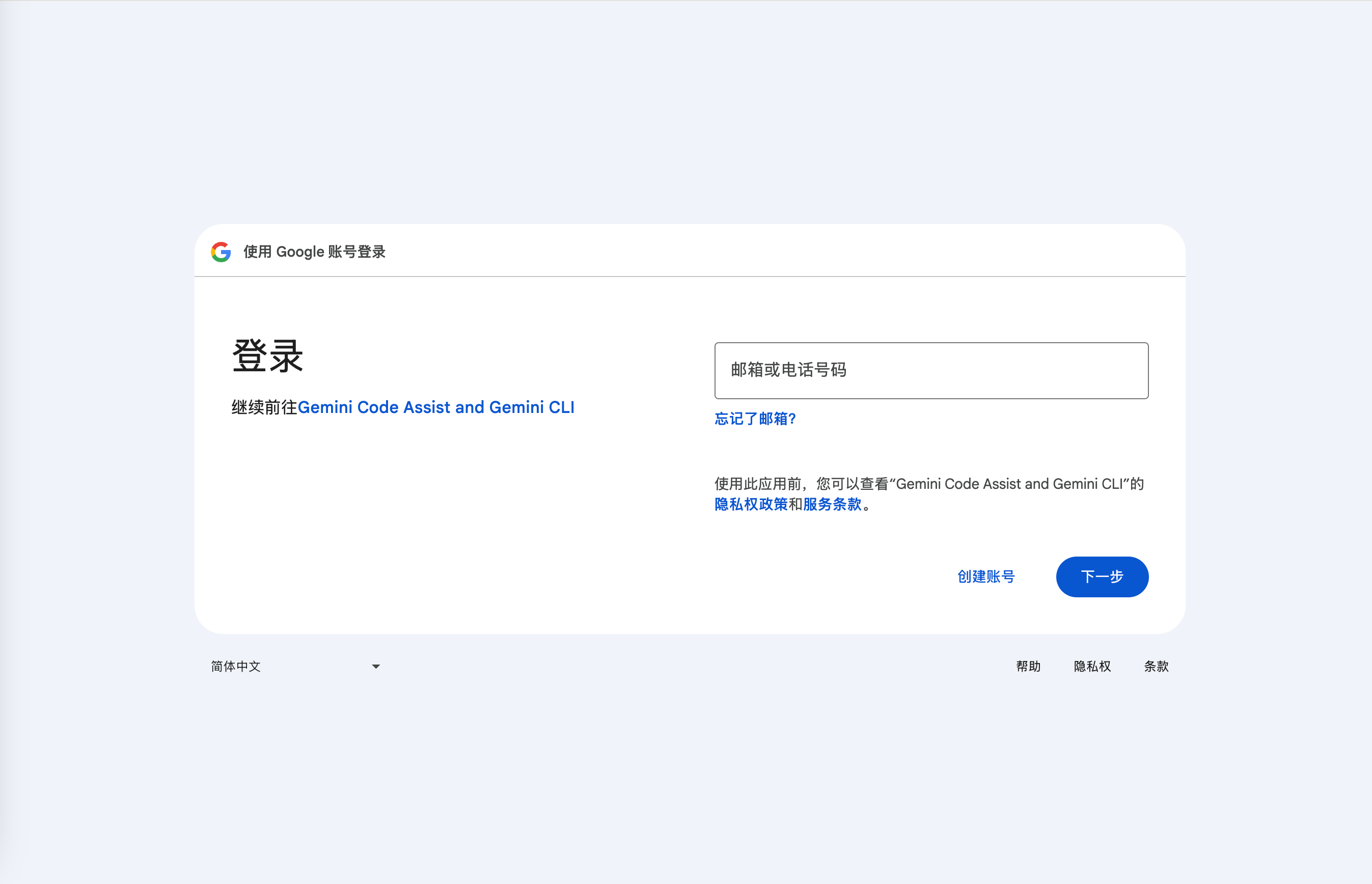Click the 忘记了邮箱? link
The height and width of the screenshot is (884, 1372).
(755, 419)
